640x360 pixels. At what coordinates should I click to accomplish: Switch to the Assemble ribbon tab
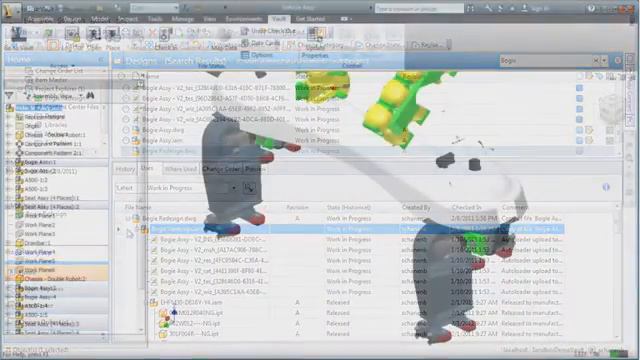tap(40, 19)
